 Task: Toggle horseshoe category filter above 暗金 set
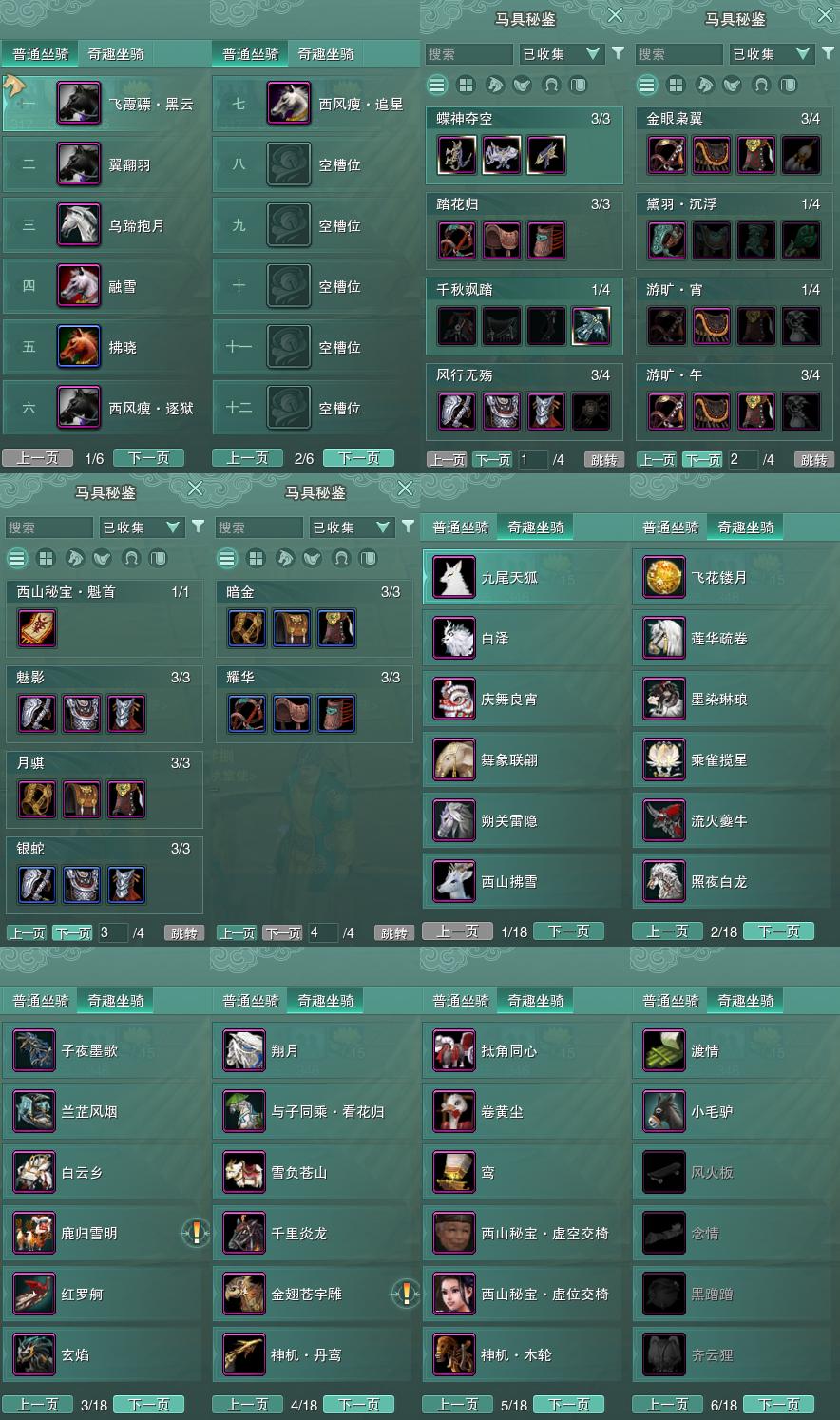click(341, 558)
